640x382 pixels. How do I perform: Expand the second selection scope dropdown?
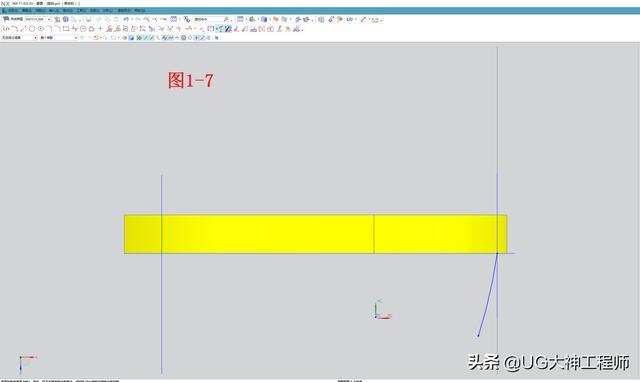coord(58,38)
